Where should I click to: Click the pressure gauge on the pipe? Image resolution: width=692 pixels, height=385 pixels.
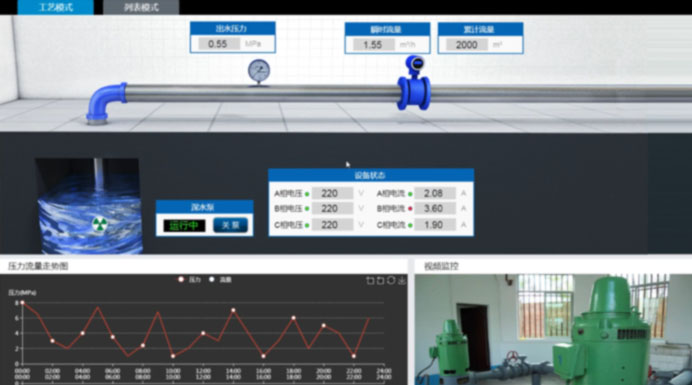pos(259,72)
